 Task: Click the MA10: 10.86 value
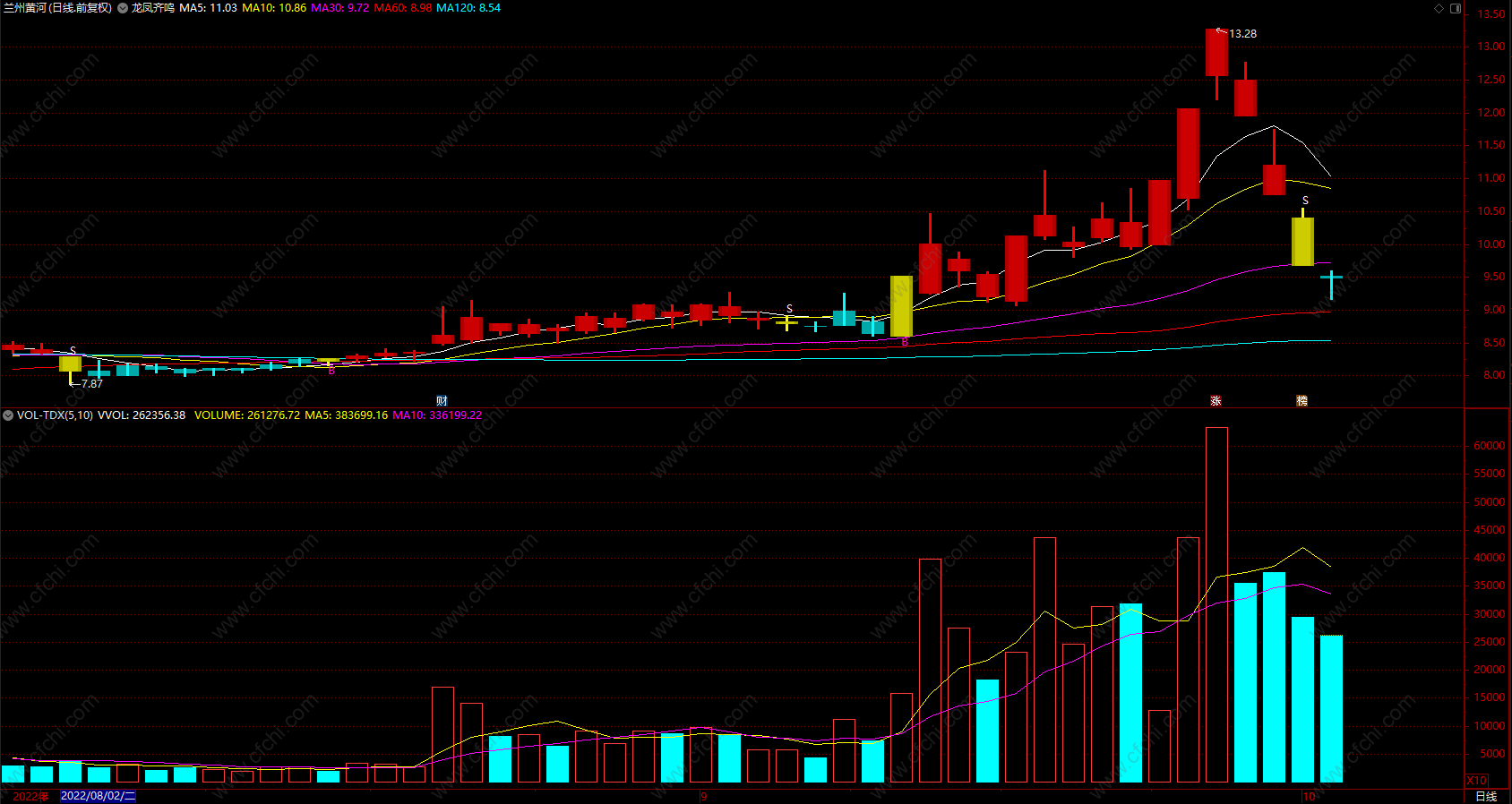274,8
